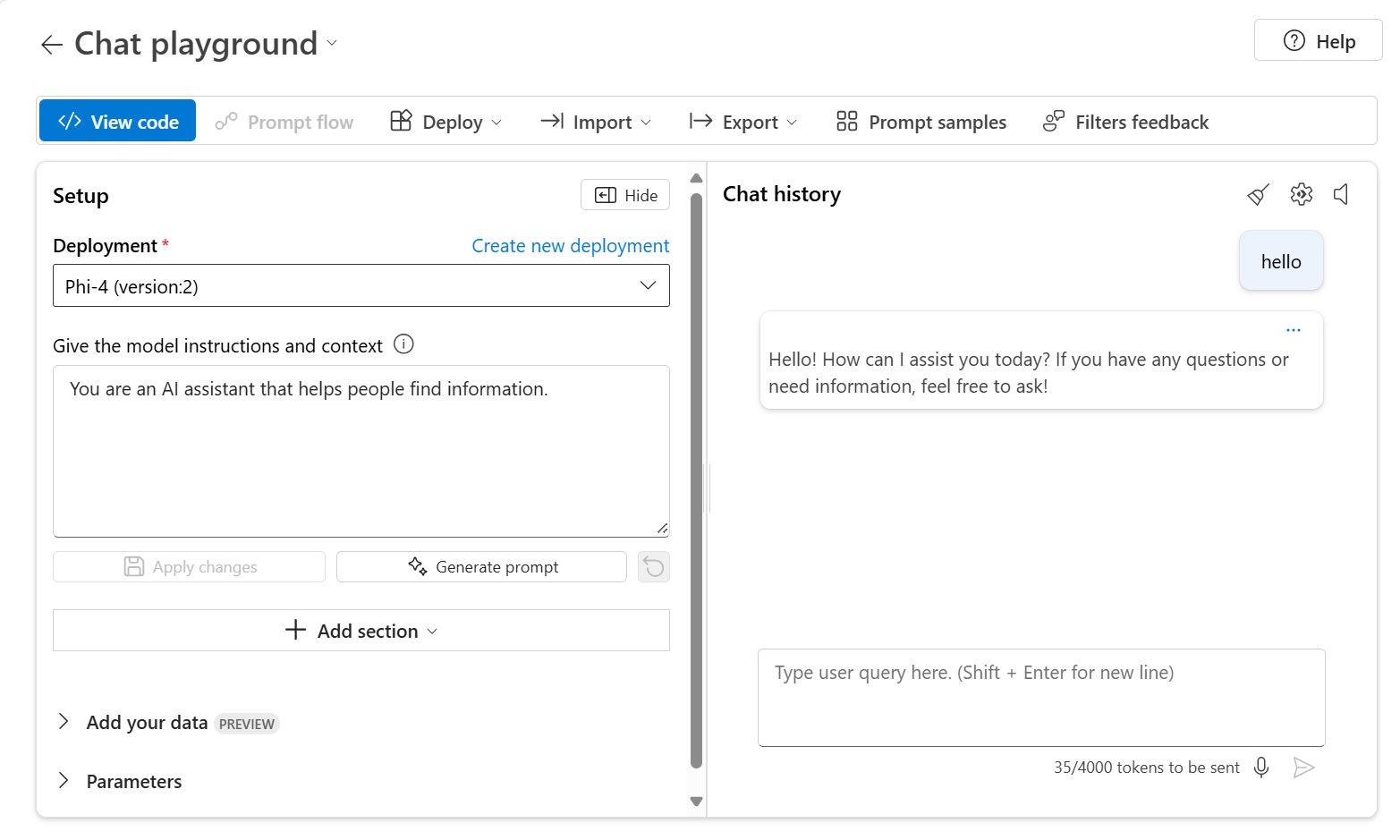The image size is (1400, 840).
Task: Click the 'Setup' heading text
Action: tap(81, 196)
